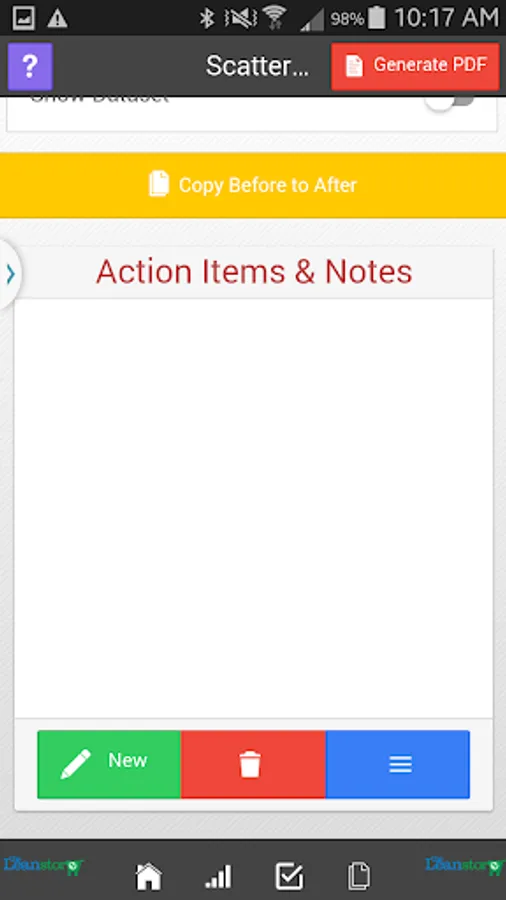Open the bar chart signal icon
Image resolution: width=506 pixels, height=900 pixels.
coord(218,876)
